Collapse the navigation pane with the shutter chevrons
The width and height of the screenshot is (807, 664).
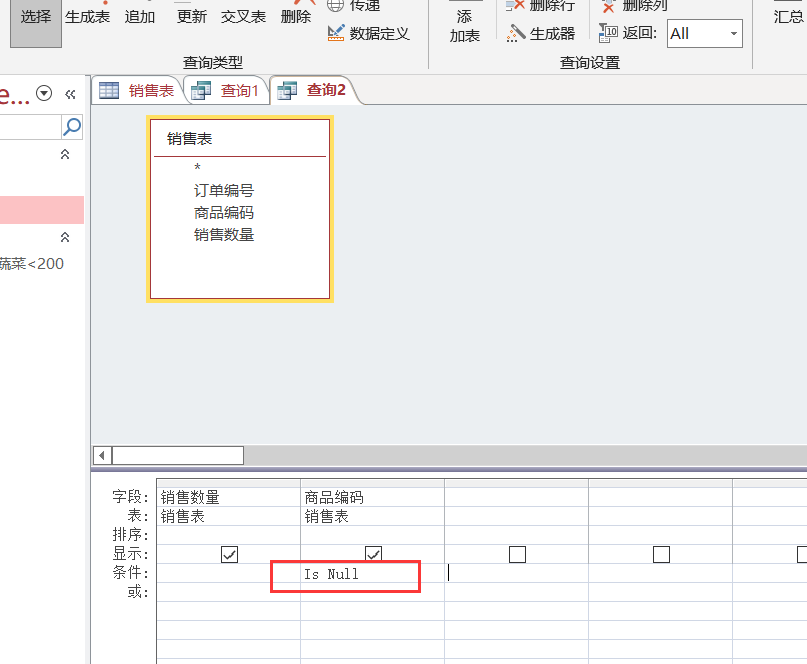pos(71,94)
